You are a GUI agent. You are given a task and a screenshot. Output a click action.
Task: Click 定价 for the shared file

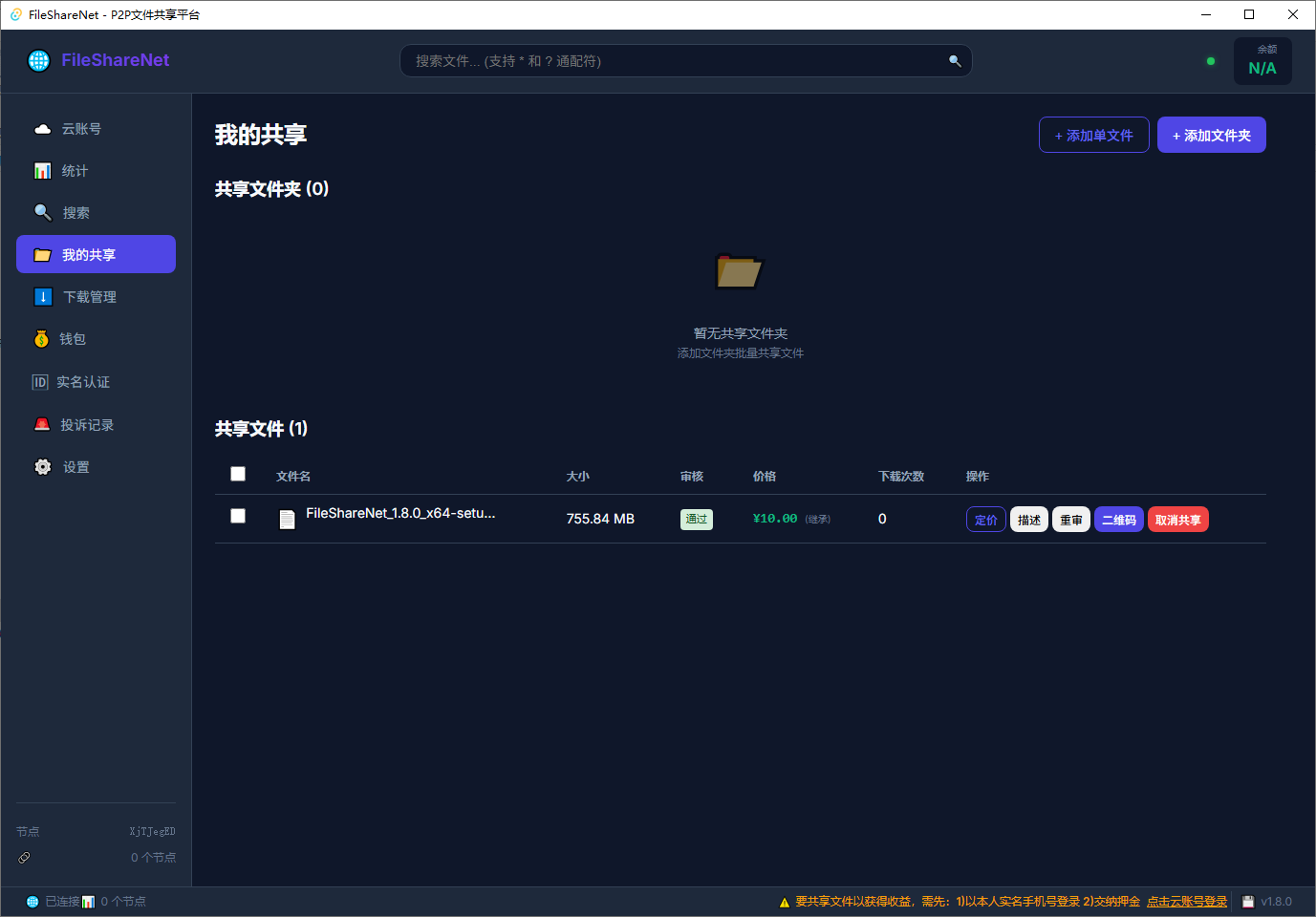click(986, 520)
